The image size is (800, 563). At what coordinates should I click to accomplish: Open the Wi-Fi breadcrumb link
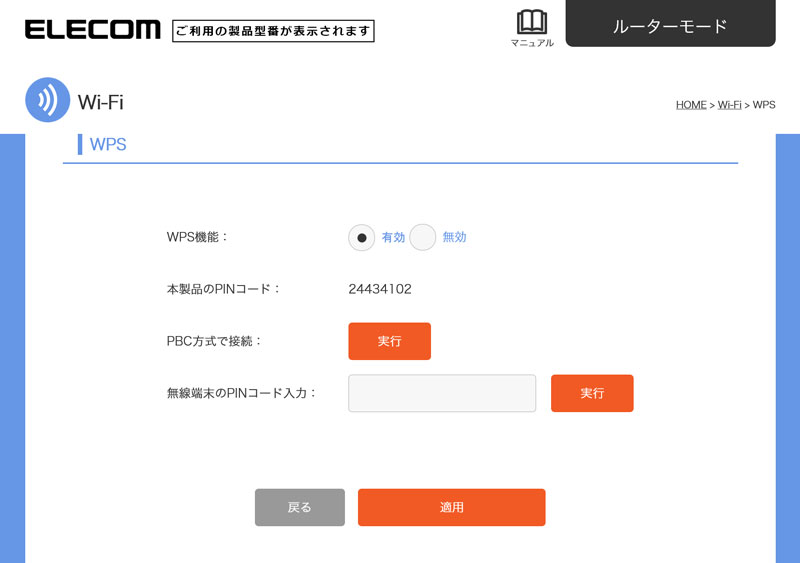(x=730, y=105)
